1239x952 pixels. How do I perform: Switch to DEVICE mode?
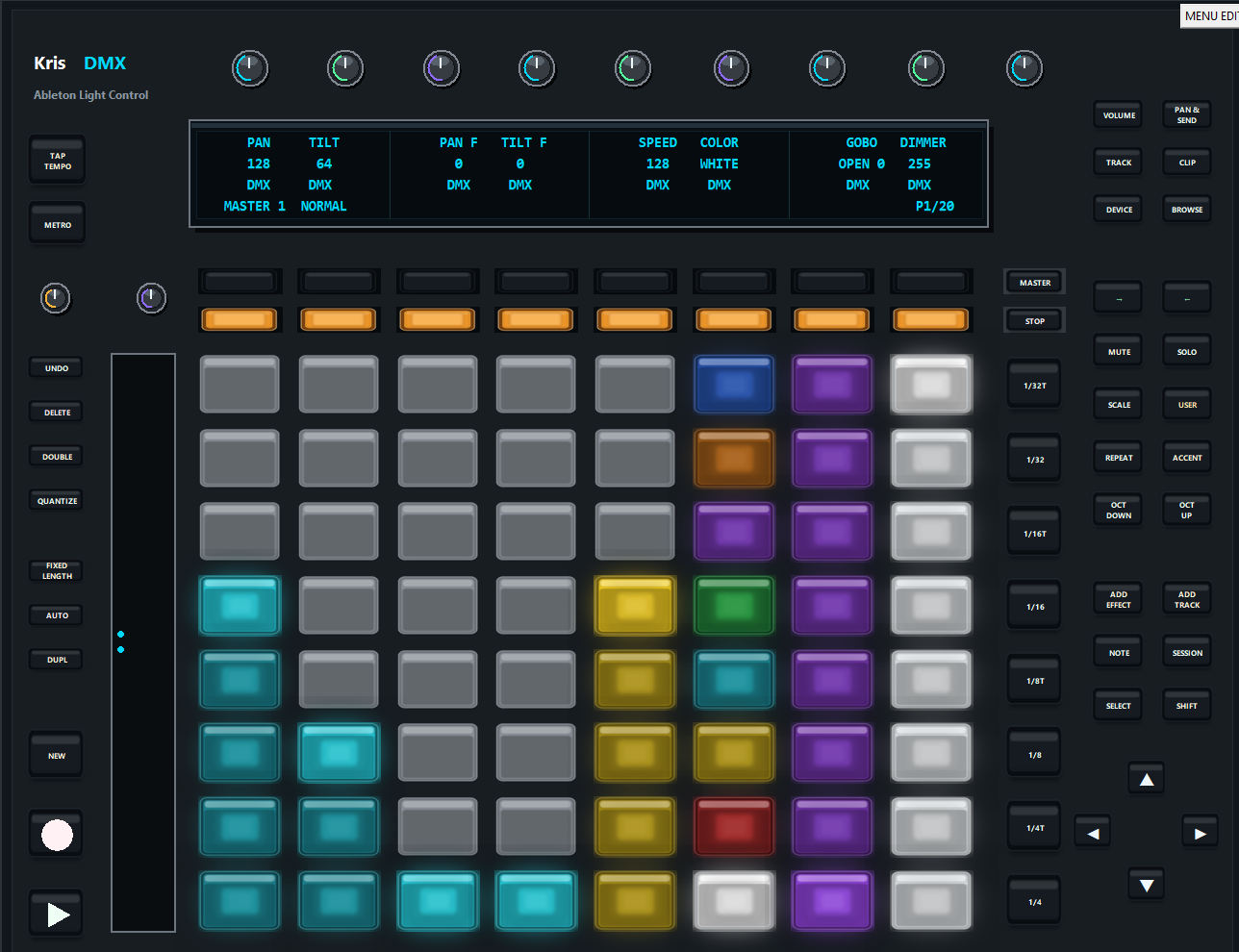tap(1119, 210)
